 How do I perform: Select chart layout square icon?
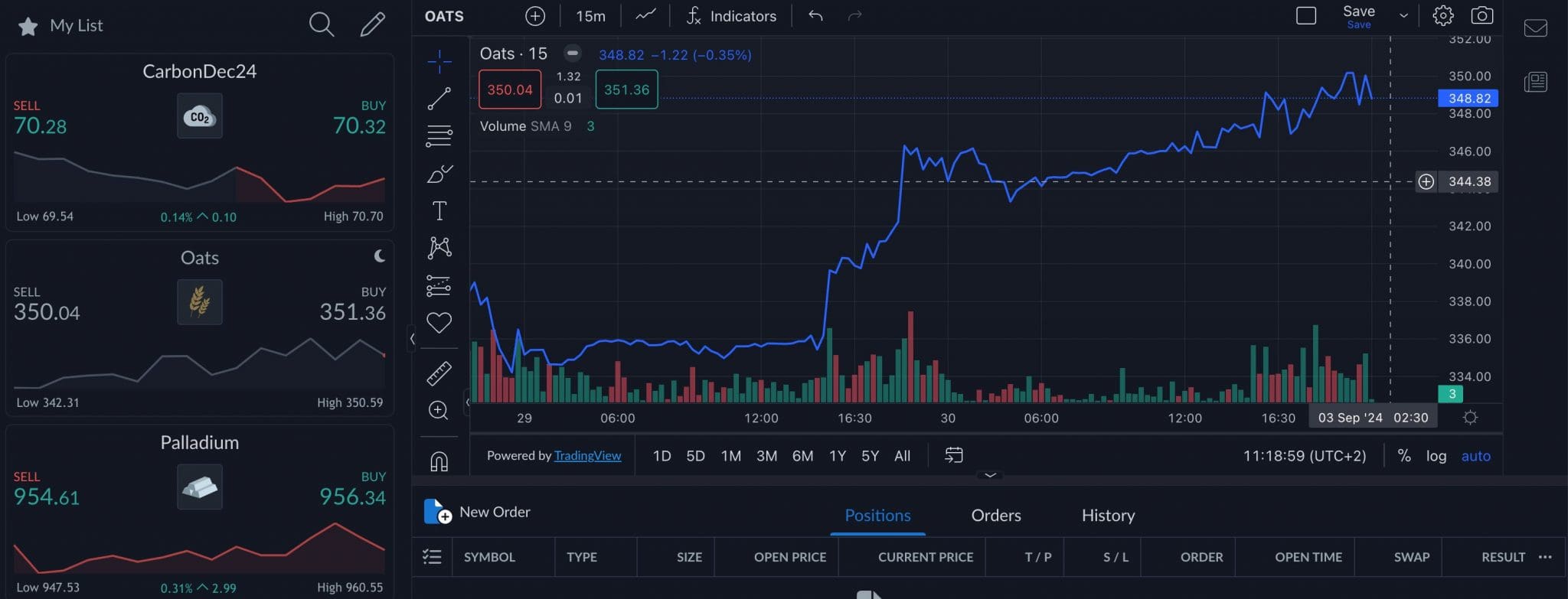point(1306,15)
